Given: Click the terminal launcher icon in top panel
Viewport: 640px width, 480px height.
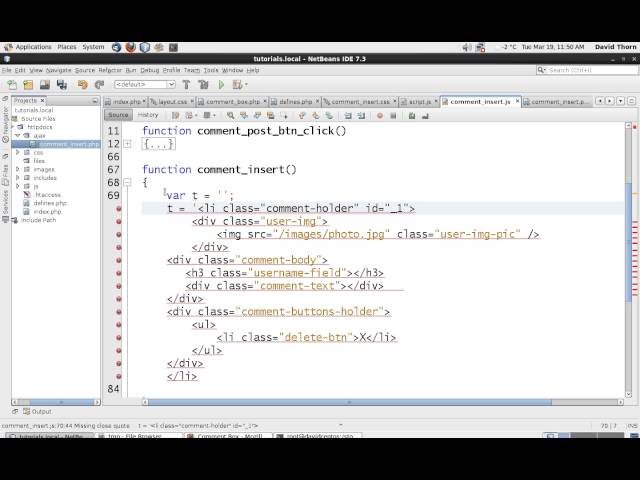Looking at the screenshot, I should 173,47.
